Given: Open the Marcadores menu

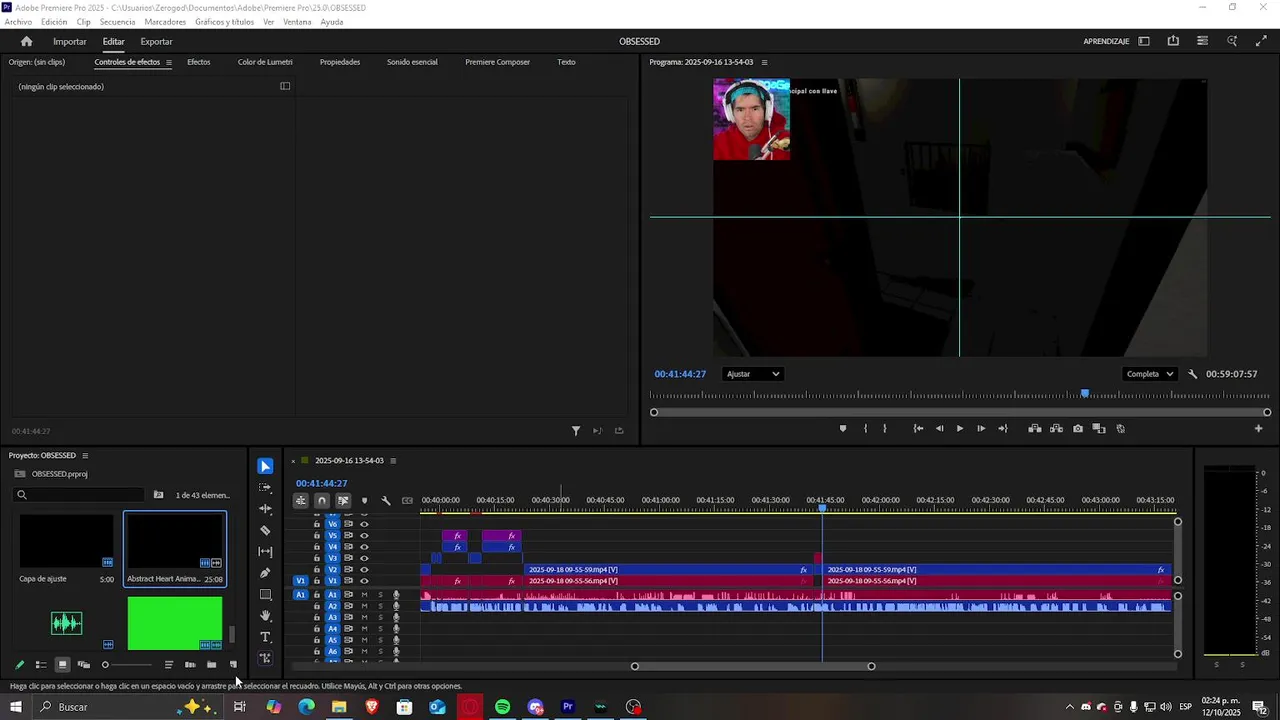Looking at the screenshot, I should 165,22.
